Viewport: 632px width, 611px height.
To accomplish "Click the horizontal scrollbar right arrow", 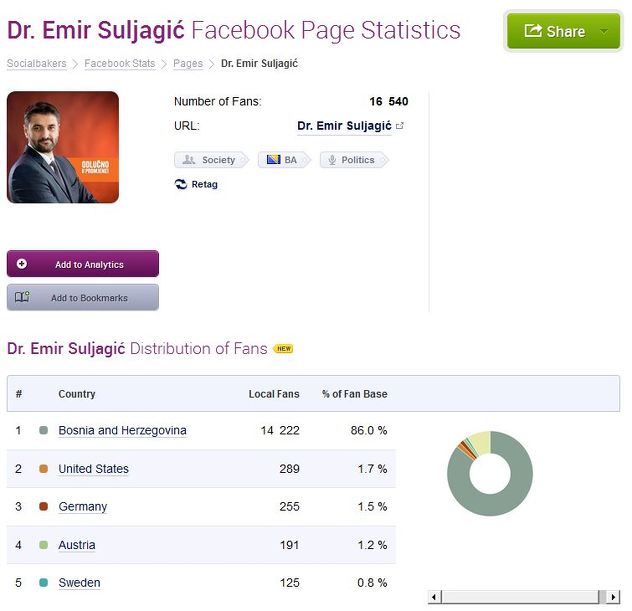I will coord(613,597).
